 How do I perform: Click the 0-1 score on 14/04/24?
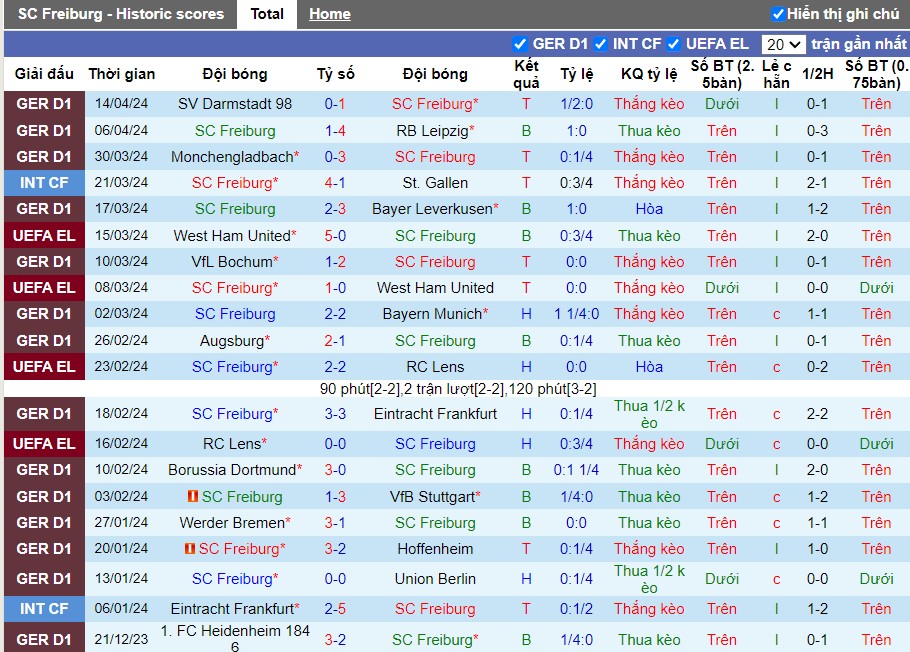pos(335,104)
